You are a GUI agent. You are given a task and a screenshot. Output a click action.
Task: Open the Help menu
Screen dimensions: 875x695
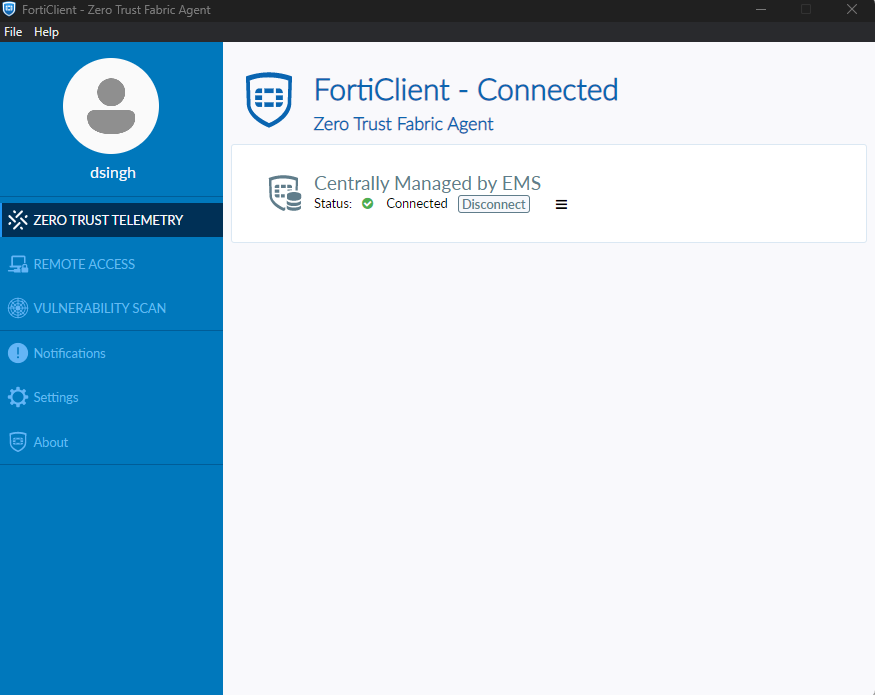pos(46,32)
